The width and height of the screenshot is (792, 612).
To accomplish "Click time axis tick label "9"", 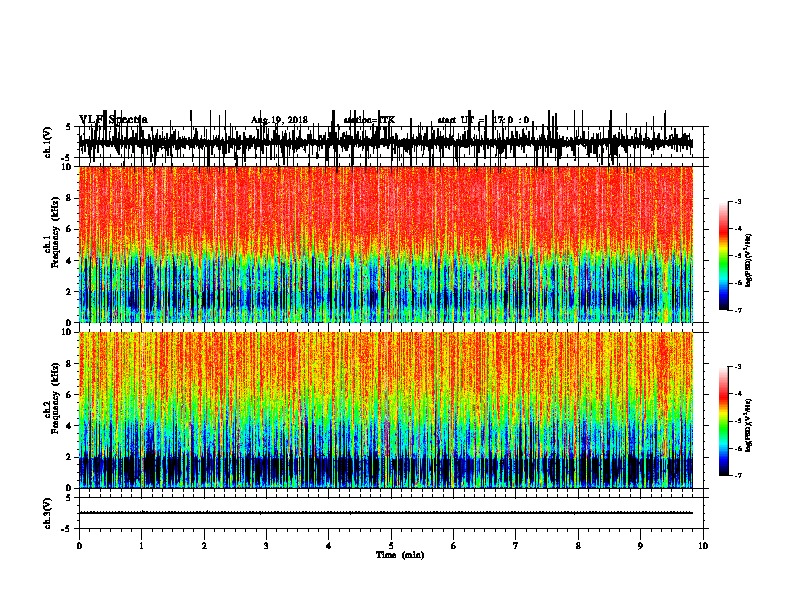I will [x=640, y=546].
